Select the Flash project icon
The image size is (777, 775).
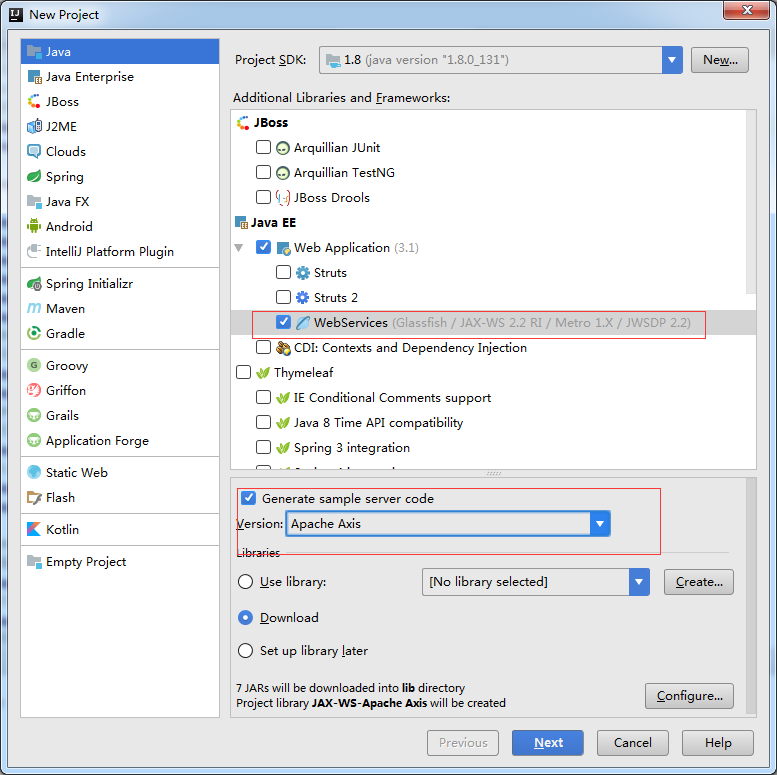[34, 498]
